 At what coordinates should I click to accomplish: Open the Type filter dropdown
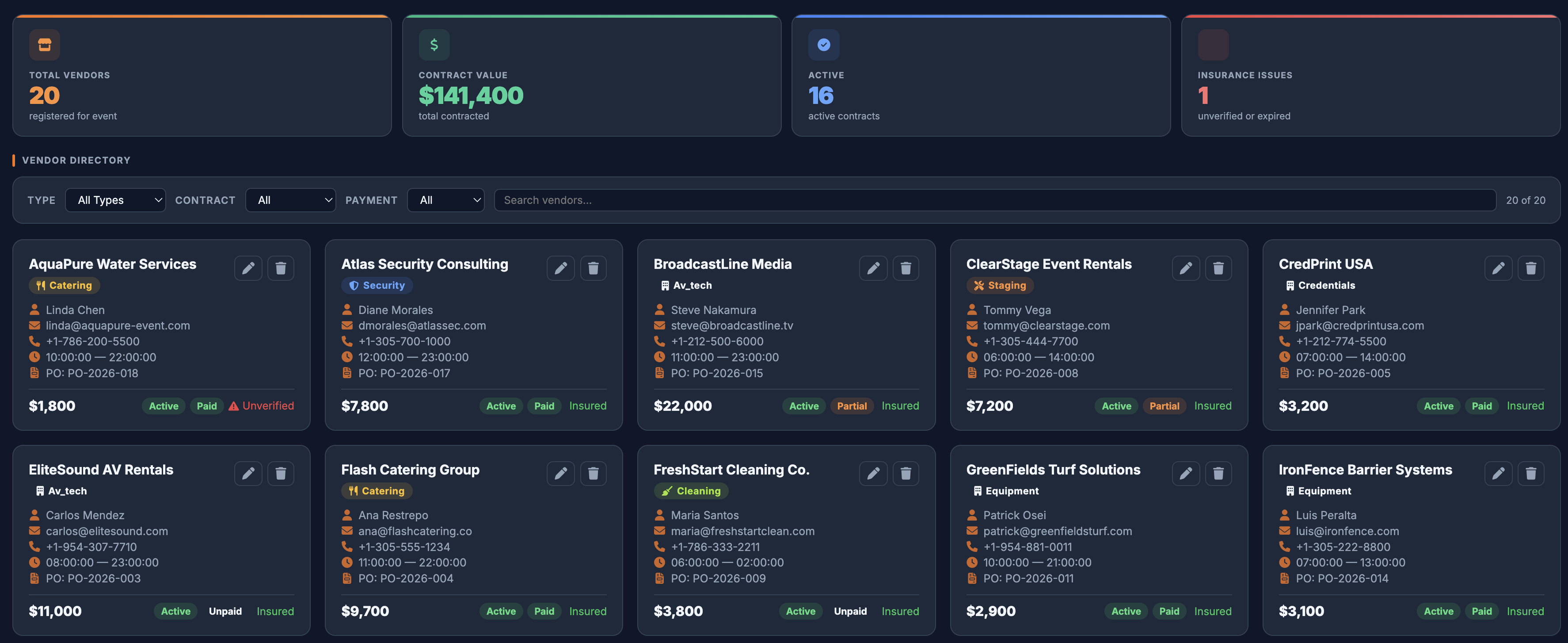(115, 200)
